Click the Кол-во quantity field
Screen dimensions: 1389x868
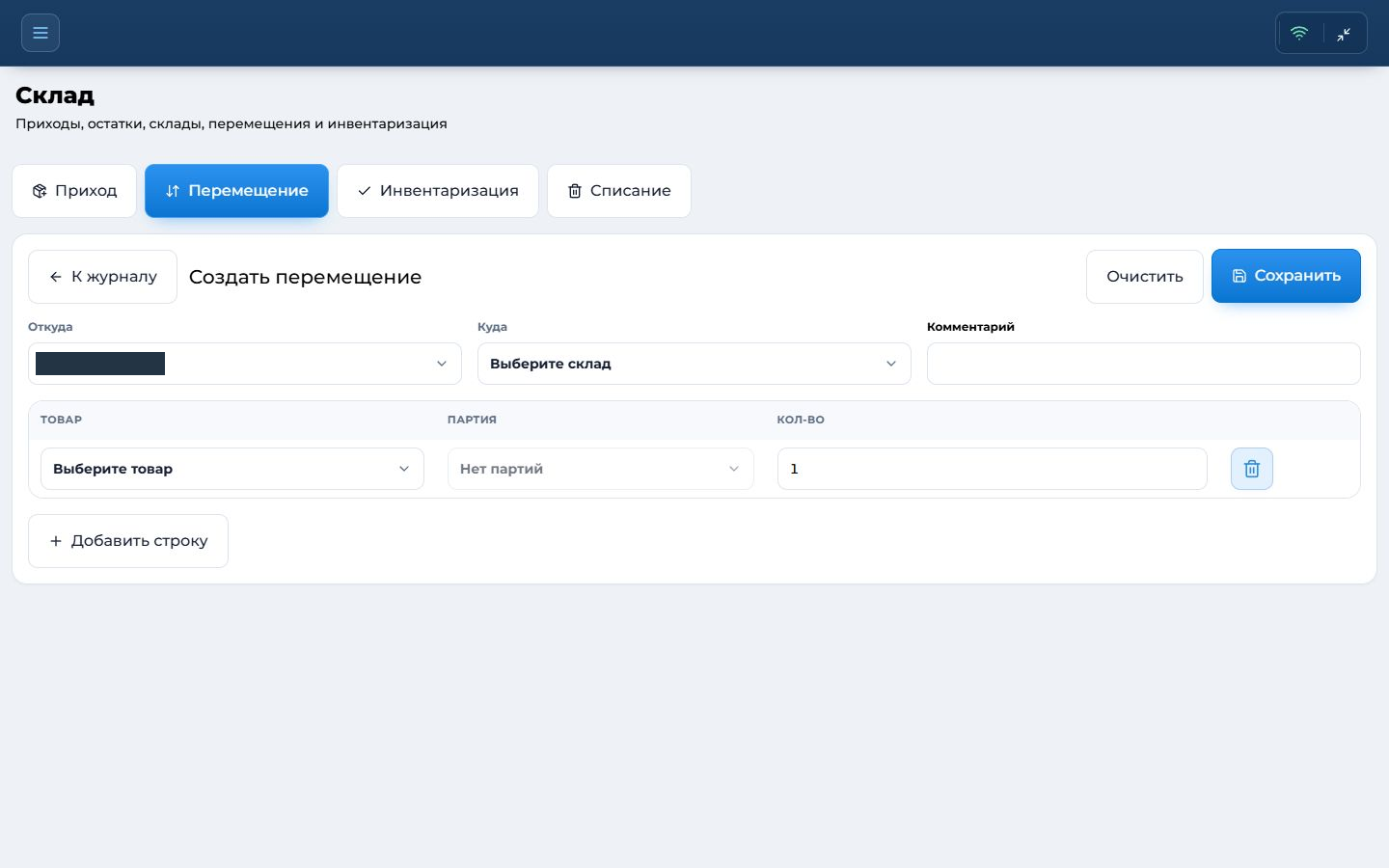tap(993, 469)
